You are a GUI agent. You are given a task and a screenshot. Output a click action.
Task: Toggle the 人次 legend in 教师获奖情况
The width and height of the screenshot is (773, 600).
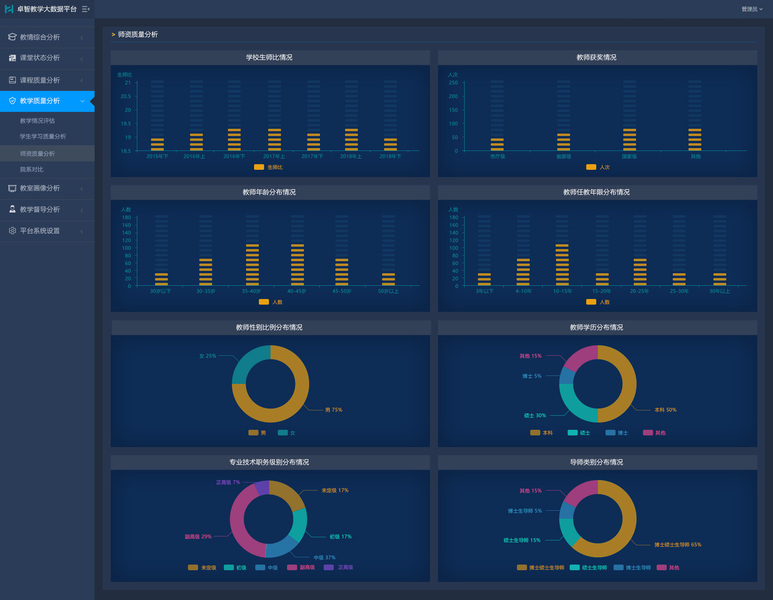[598, 167]
